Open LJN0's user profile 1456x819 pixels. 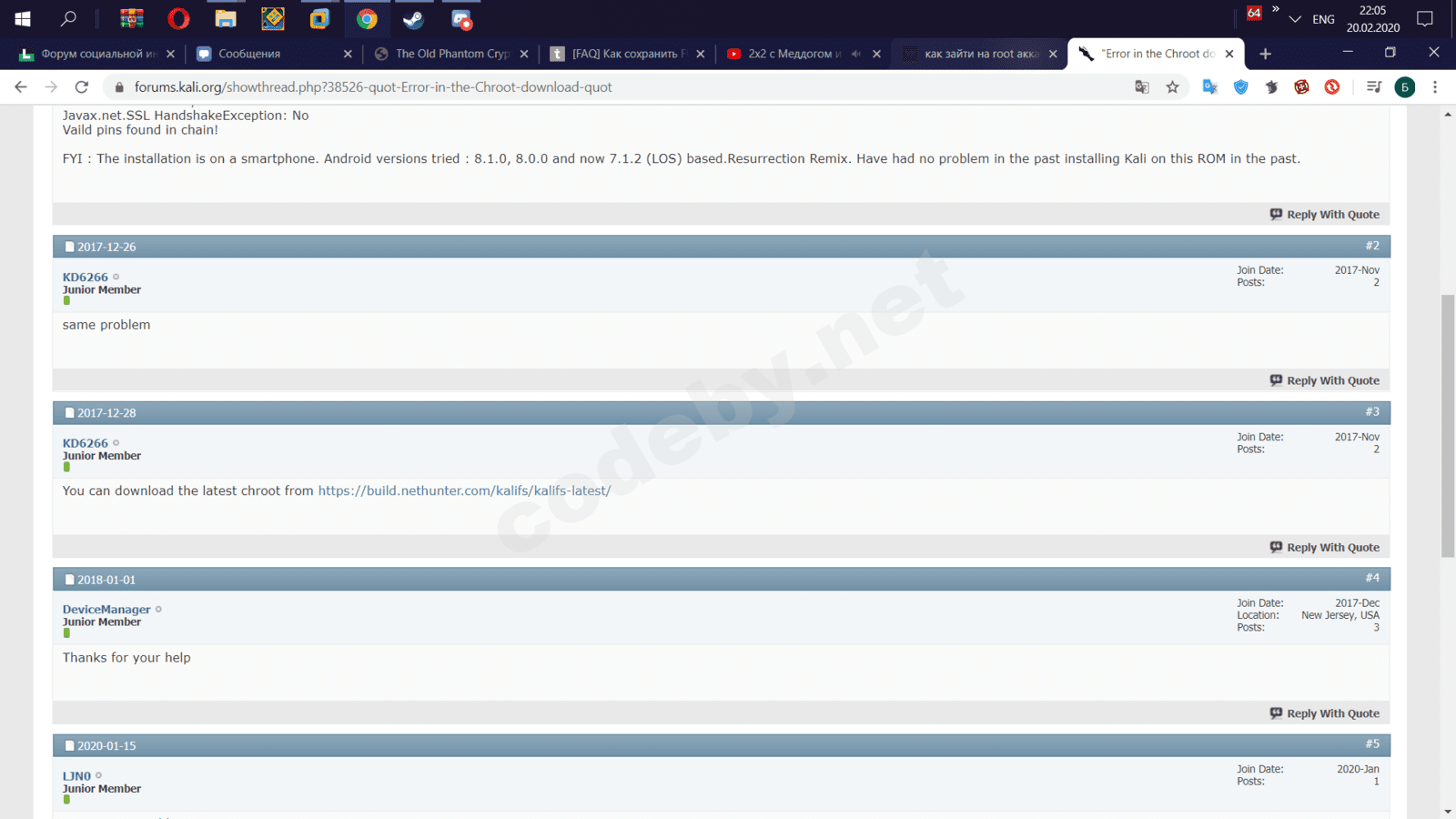76,776
